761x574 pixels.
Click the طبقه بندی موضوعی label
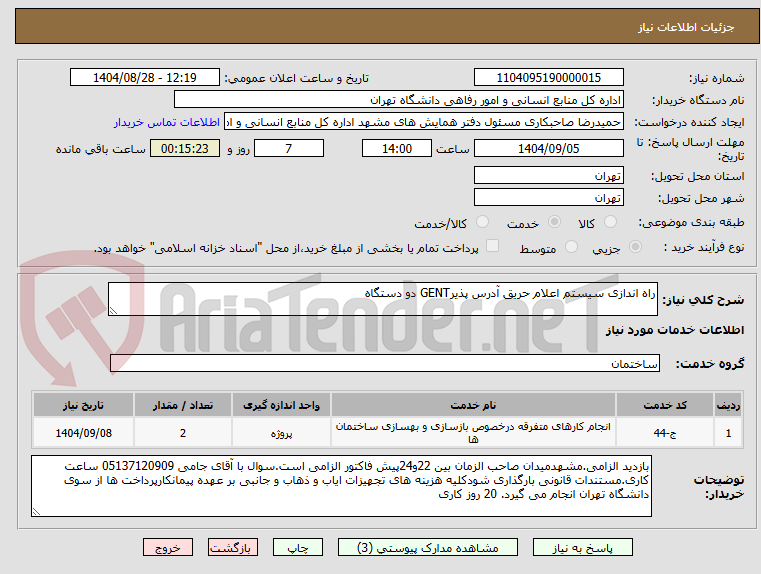click(691, 222)
